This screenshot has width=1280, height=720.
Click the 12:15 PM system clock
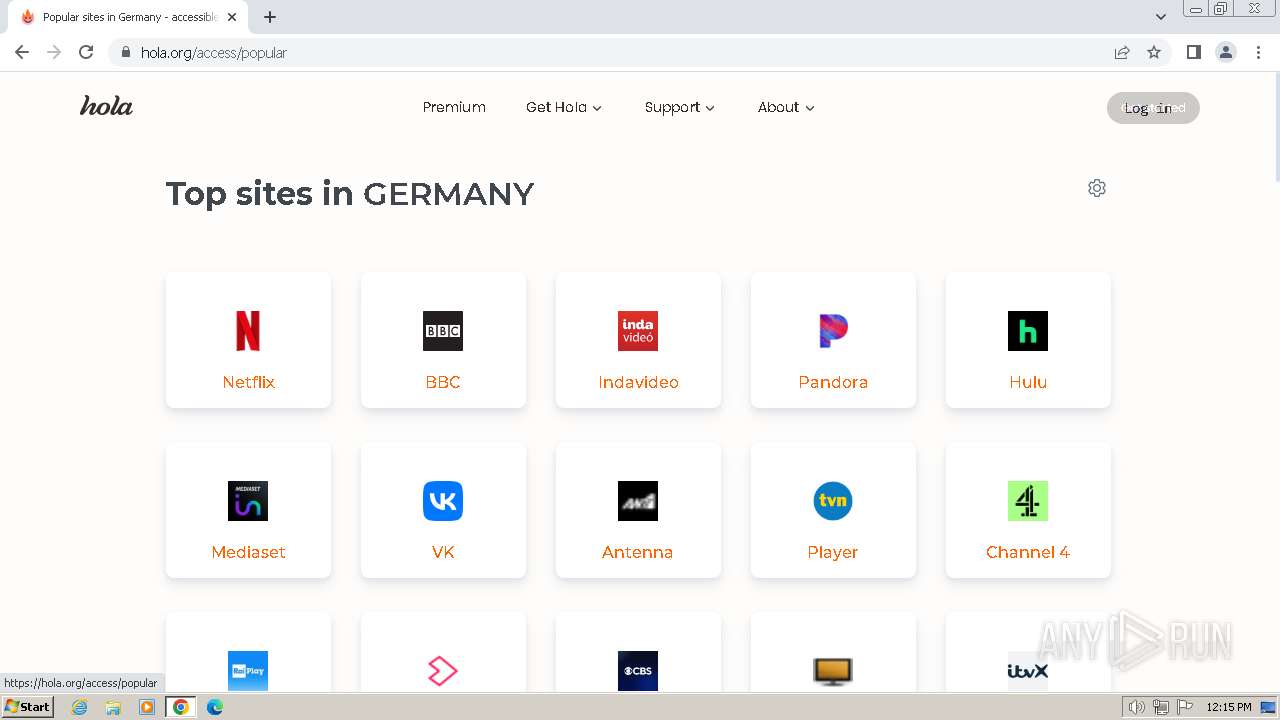point(1229,707)
